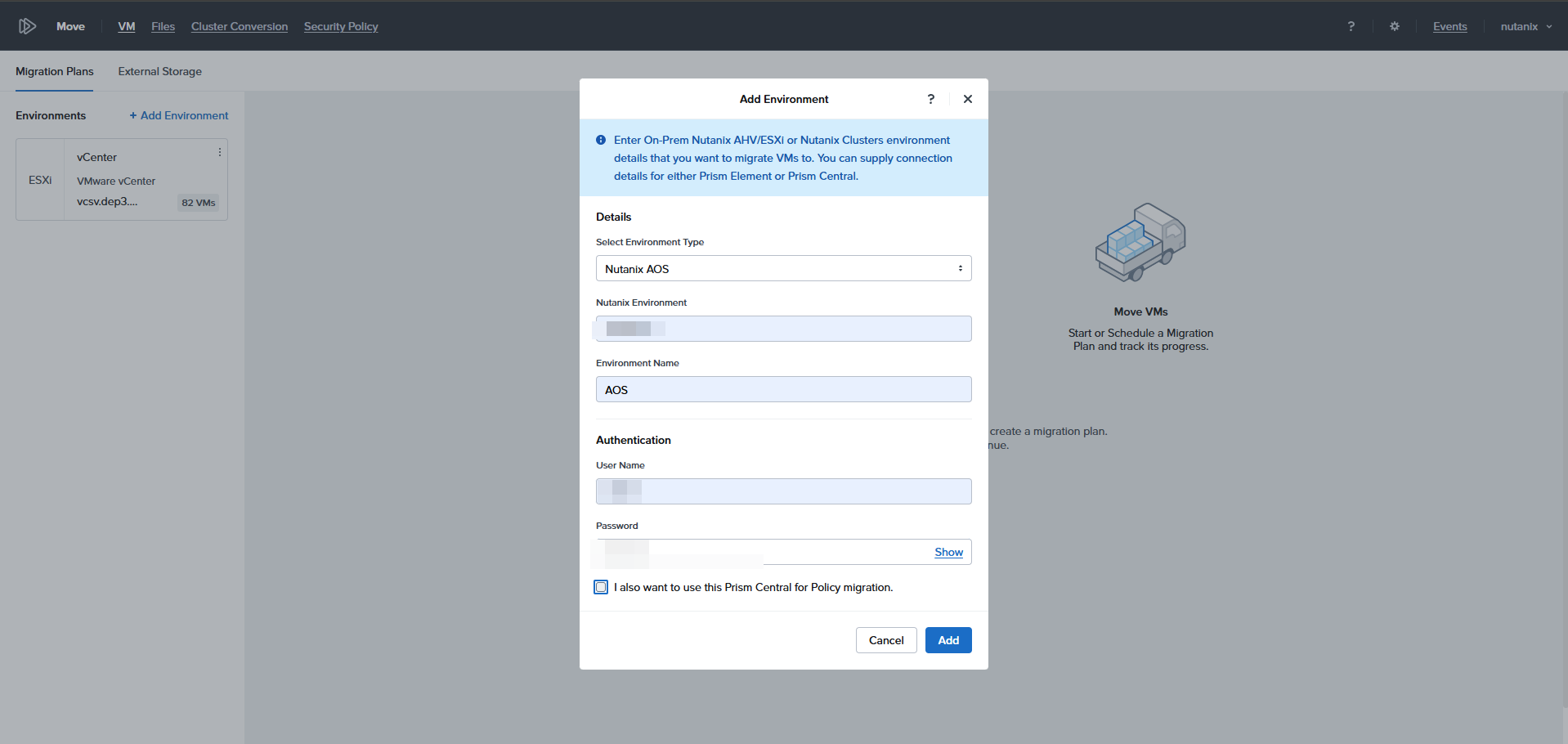Click the Environment Name field containing AOS
The width and height of the screenshot is (1568, 744).
(783, 389)
